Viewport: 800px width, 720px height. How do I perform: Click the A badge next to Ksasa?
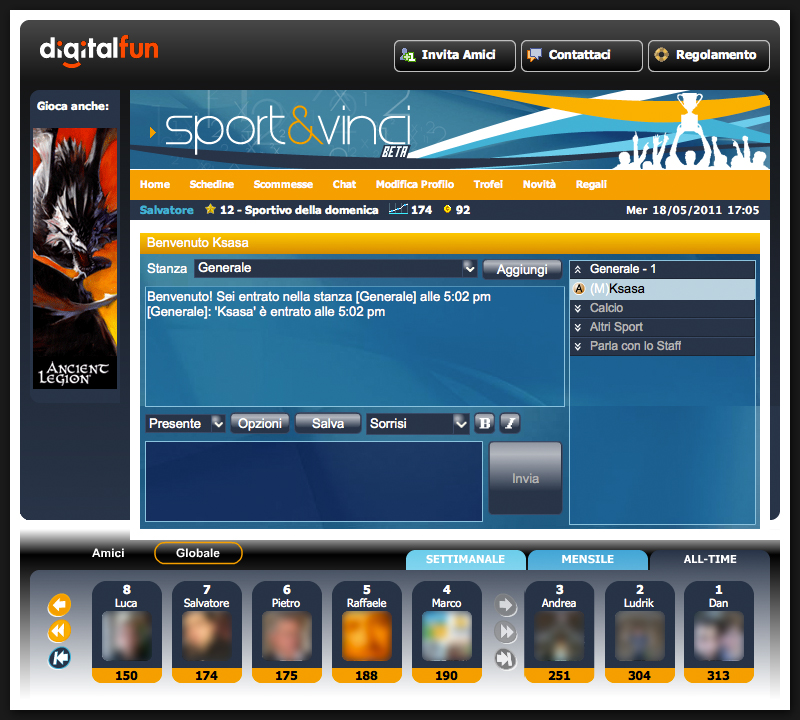(579, 289)
